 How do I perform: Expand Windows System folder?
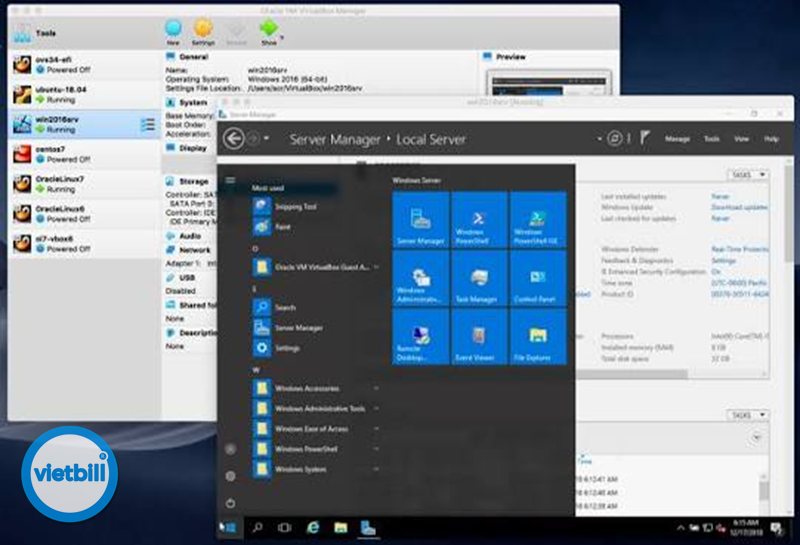pos(316,469)
